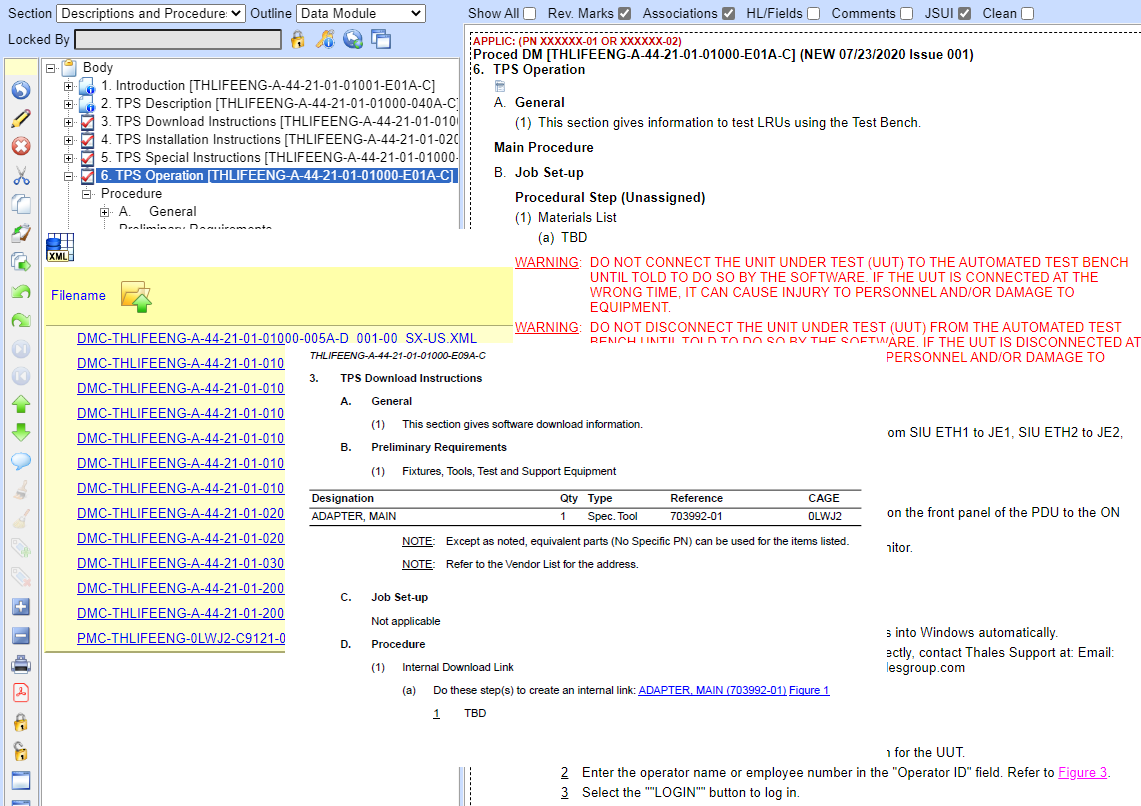Select 2. TPS Description tree item

(279, 104)
